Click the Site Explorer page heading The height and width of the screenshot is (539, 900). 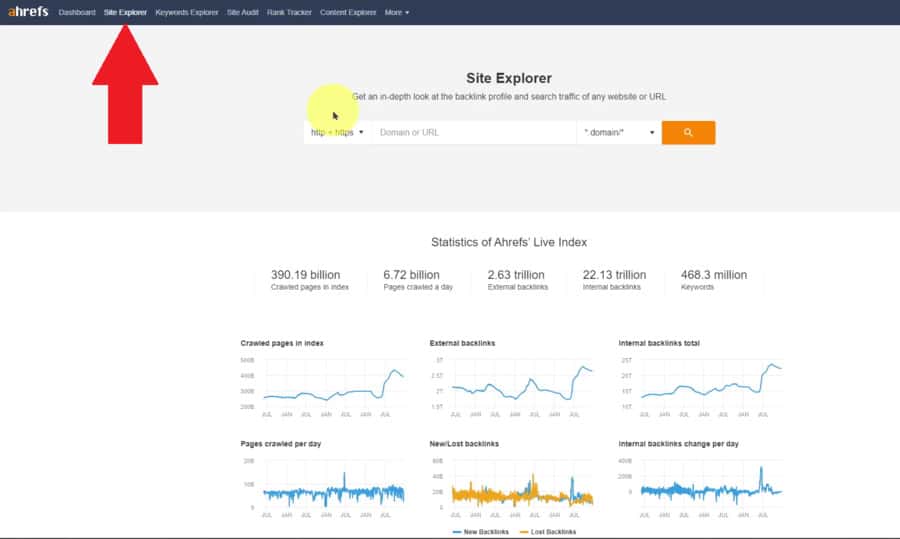tap(509, 78)
